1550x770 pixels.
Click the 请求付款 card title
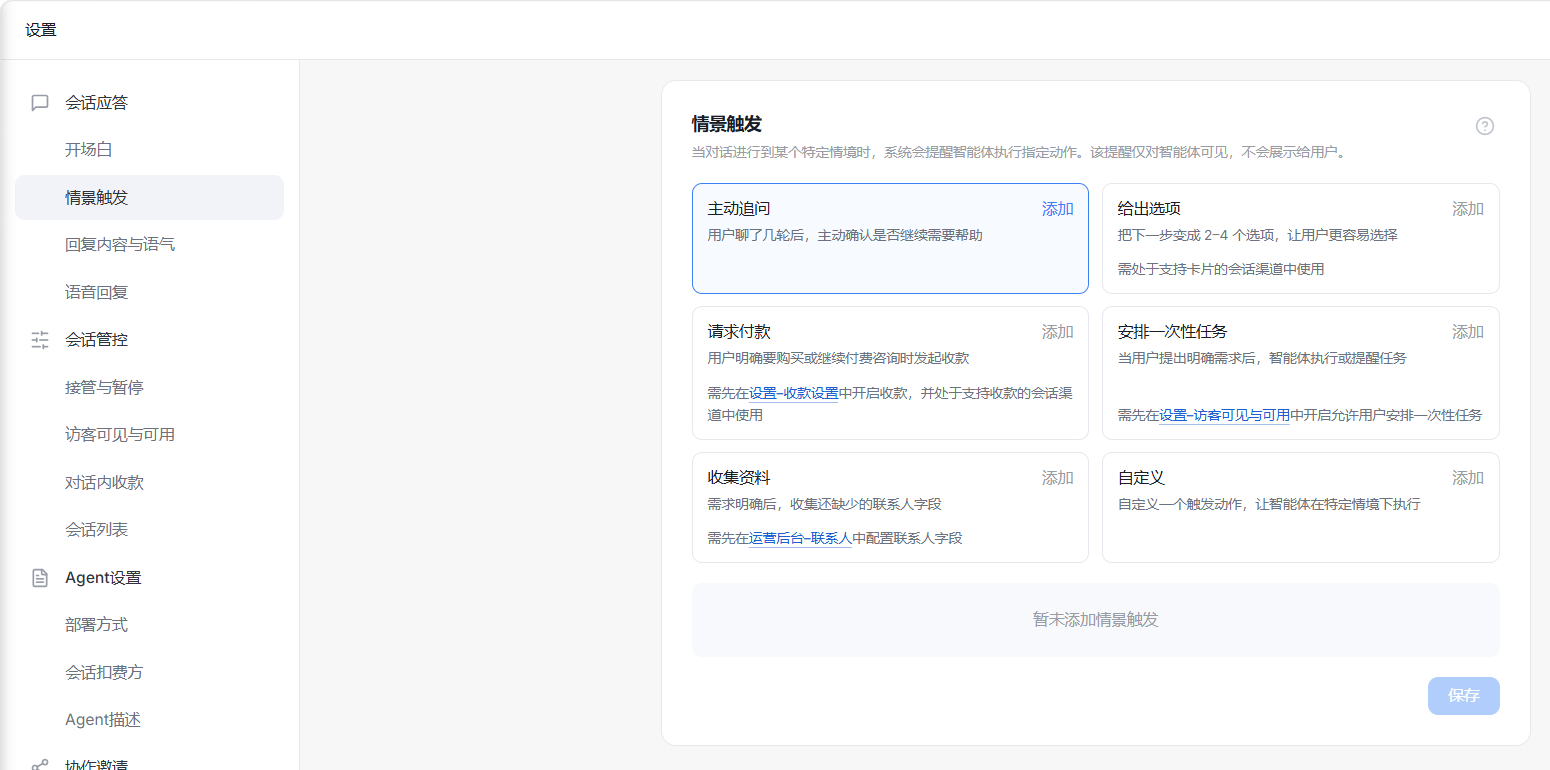[x=739, y=332]
